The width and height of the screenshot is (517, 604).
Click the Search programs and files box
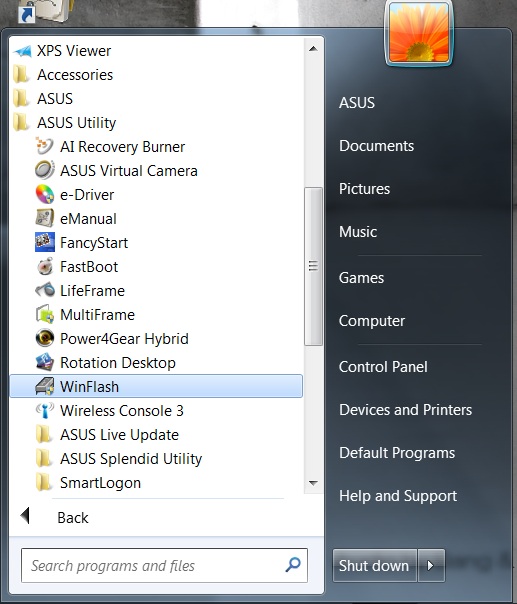[x=164, y=565]
